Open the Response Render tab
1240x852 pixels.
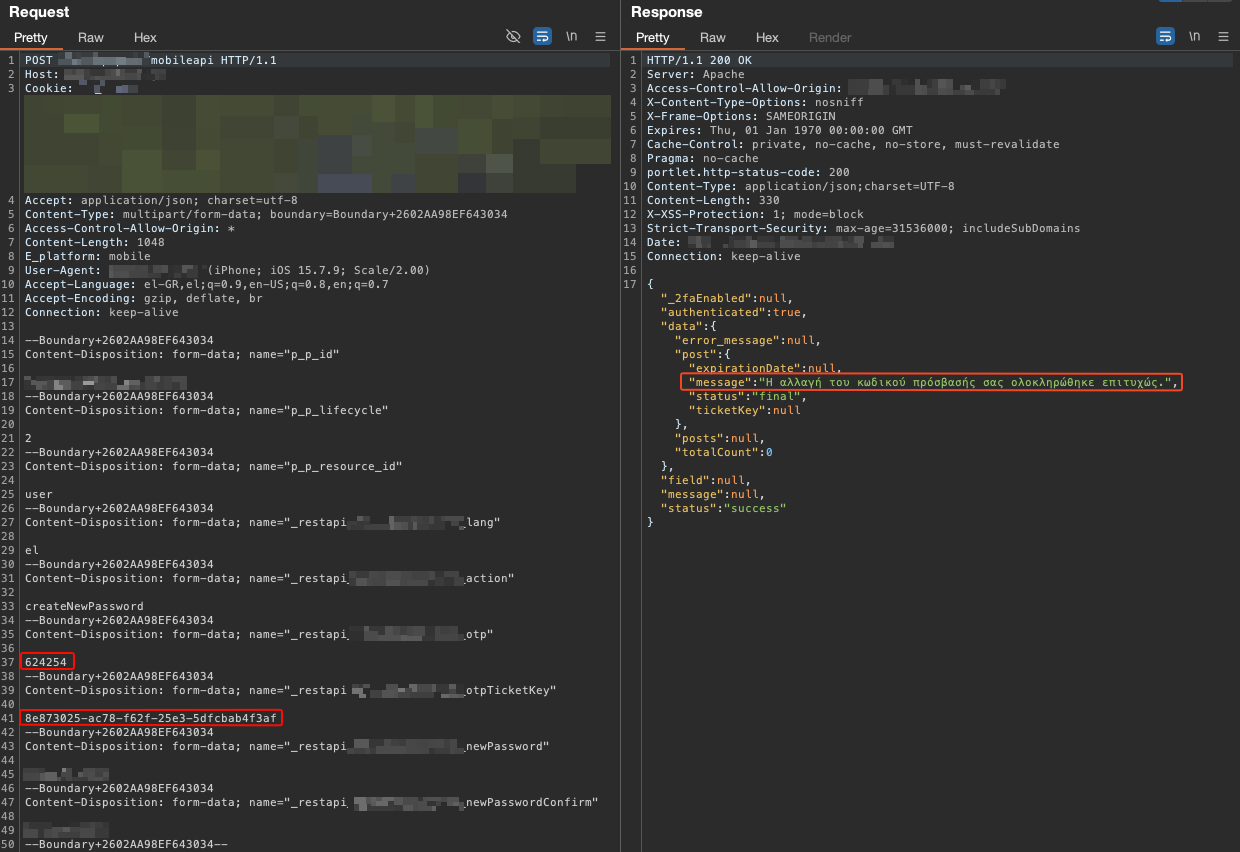[x=830, y=37]
